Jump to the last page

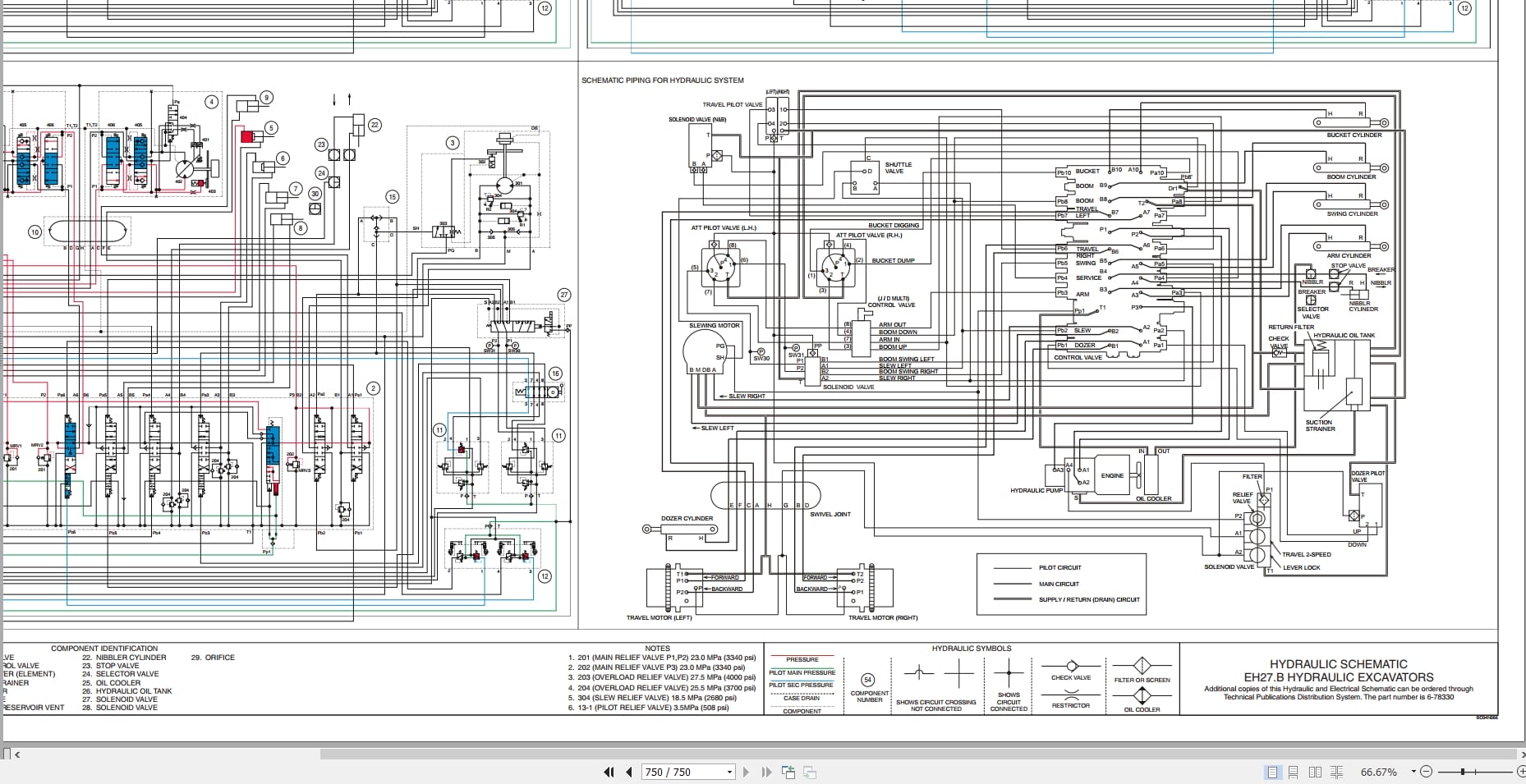tap(766, 772)
